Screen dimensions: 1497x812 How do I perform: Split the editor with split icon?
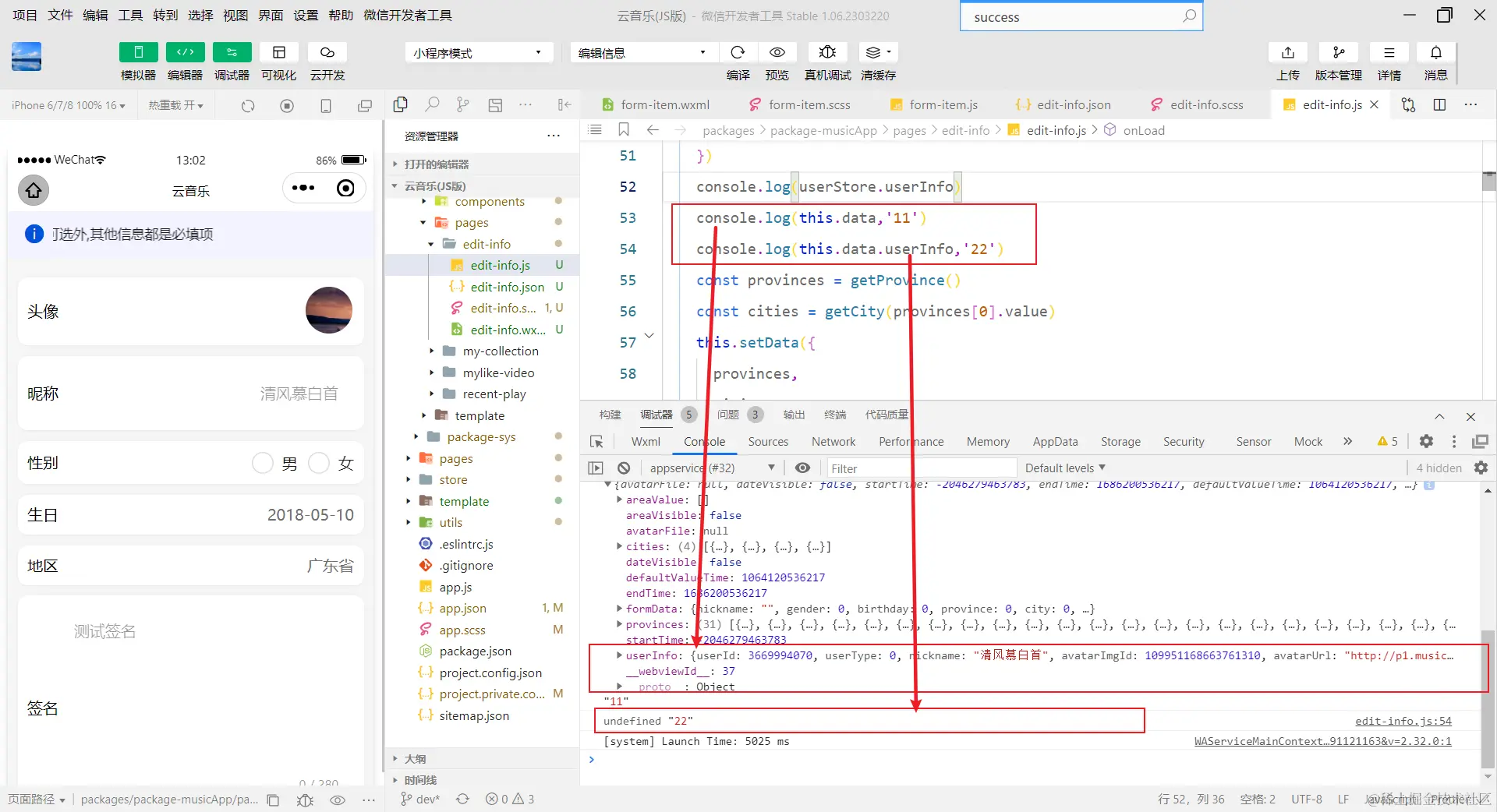tap(1439, 104)
